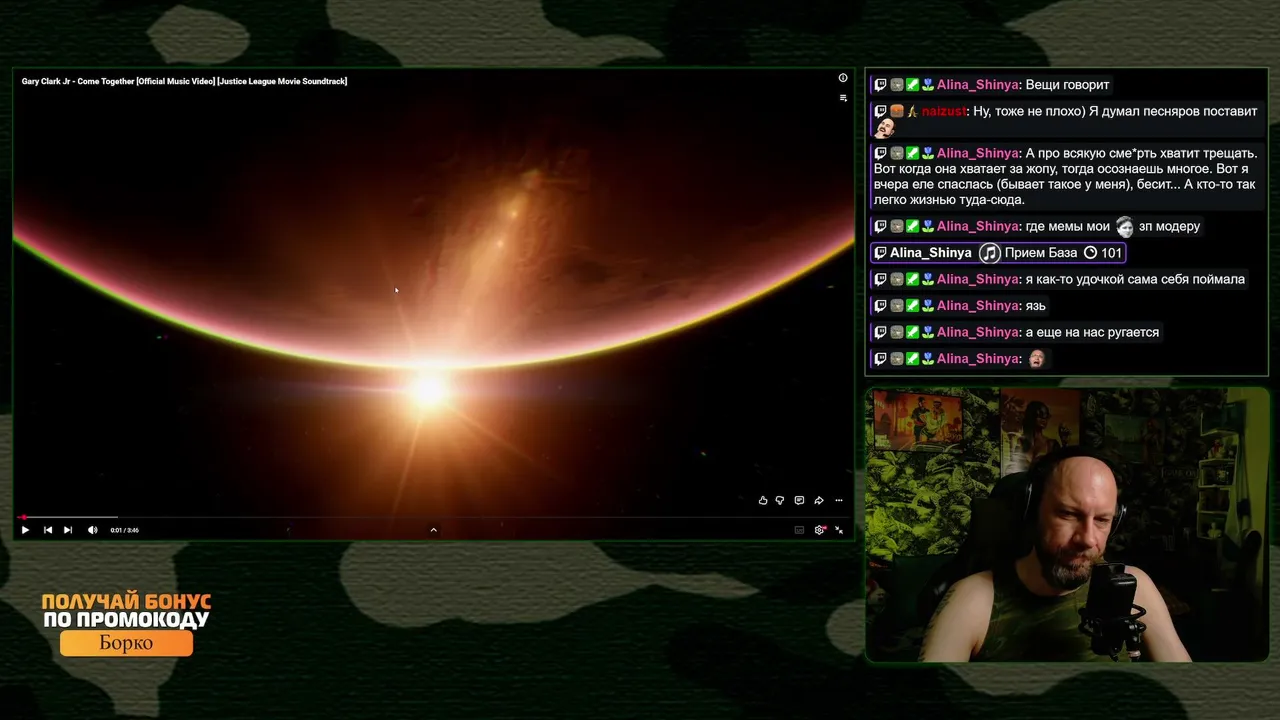Click the Alina_Shinya 'Прием База' reward notice
The width and height of the screenshot is (1280, 720).
pos(999,253)
